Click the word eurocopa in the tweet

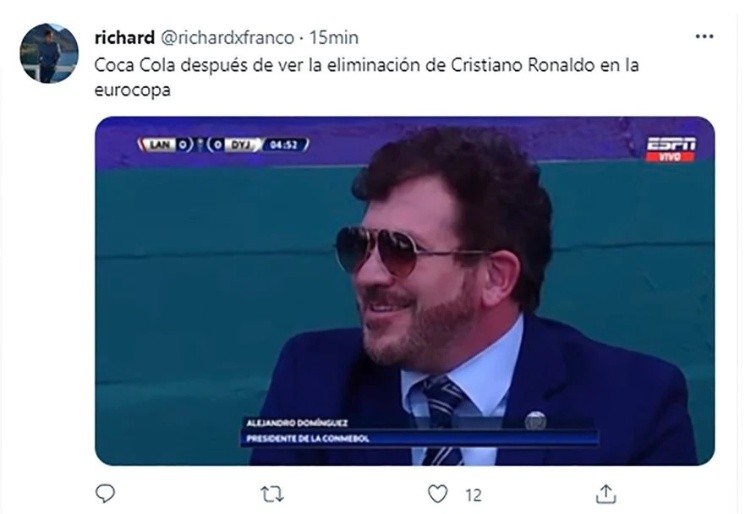point(132,90)
